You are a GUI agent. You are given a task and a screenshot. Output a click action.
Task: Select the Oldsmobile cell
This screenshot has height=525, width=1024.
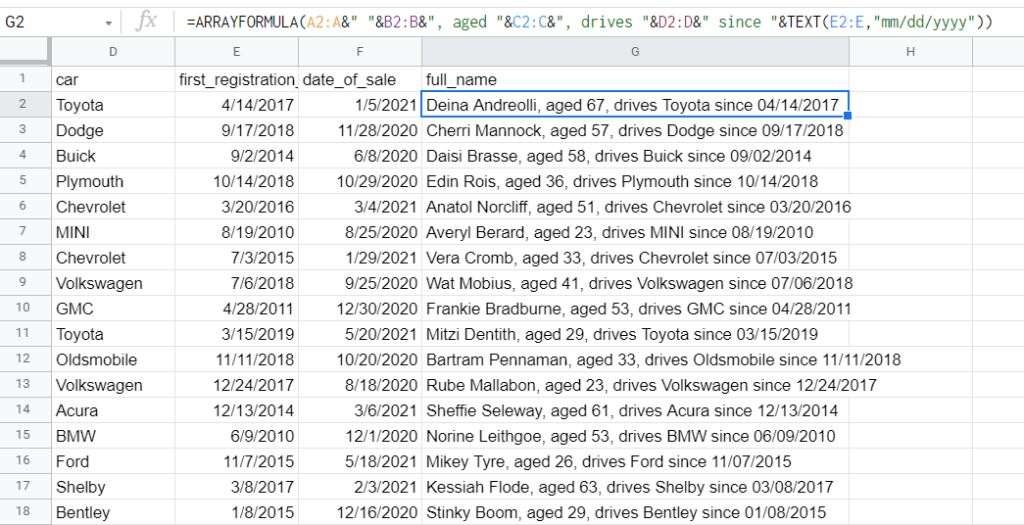(x=113, y=359)
